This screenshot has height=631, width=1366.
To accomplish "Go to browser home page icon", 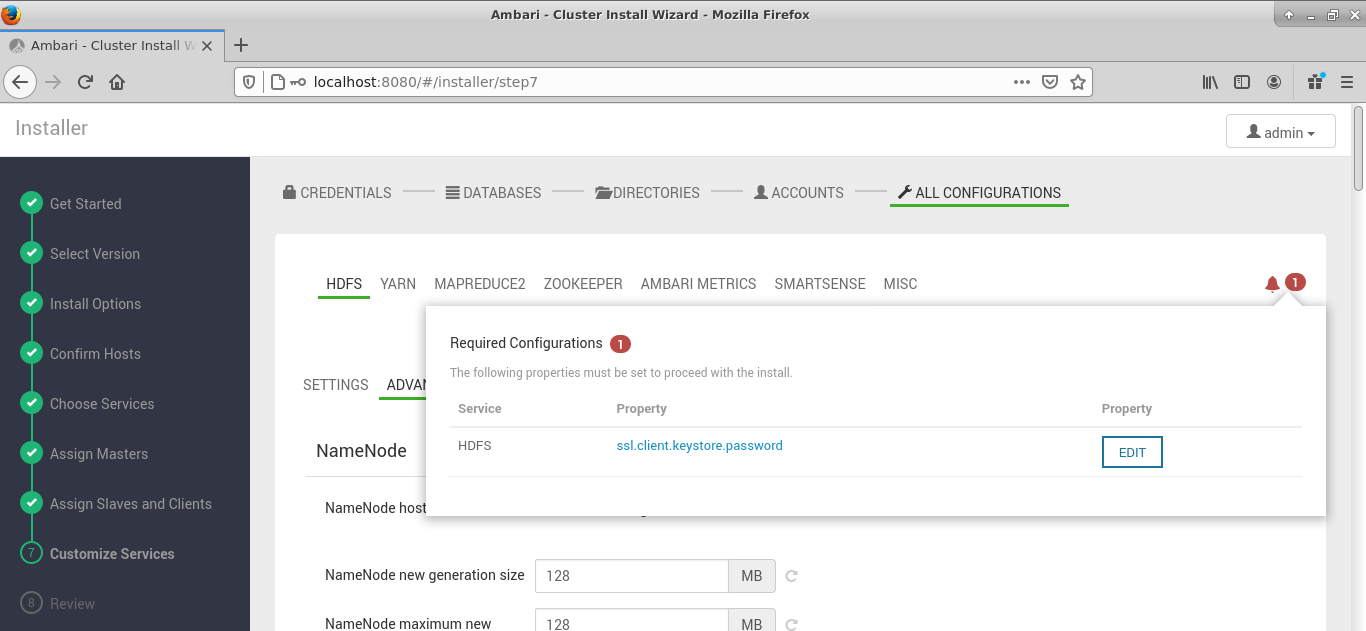I will tap(117, 82).
